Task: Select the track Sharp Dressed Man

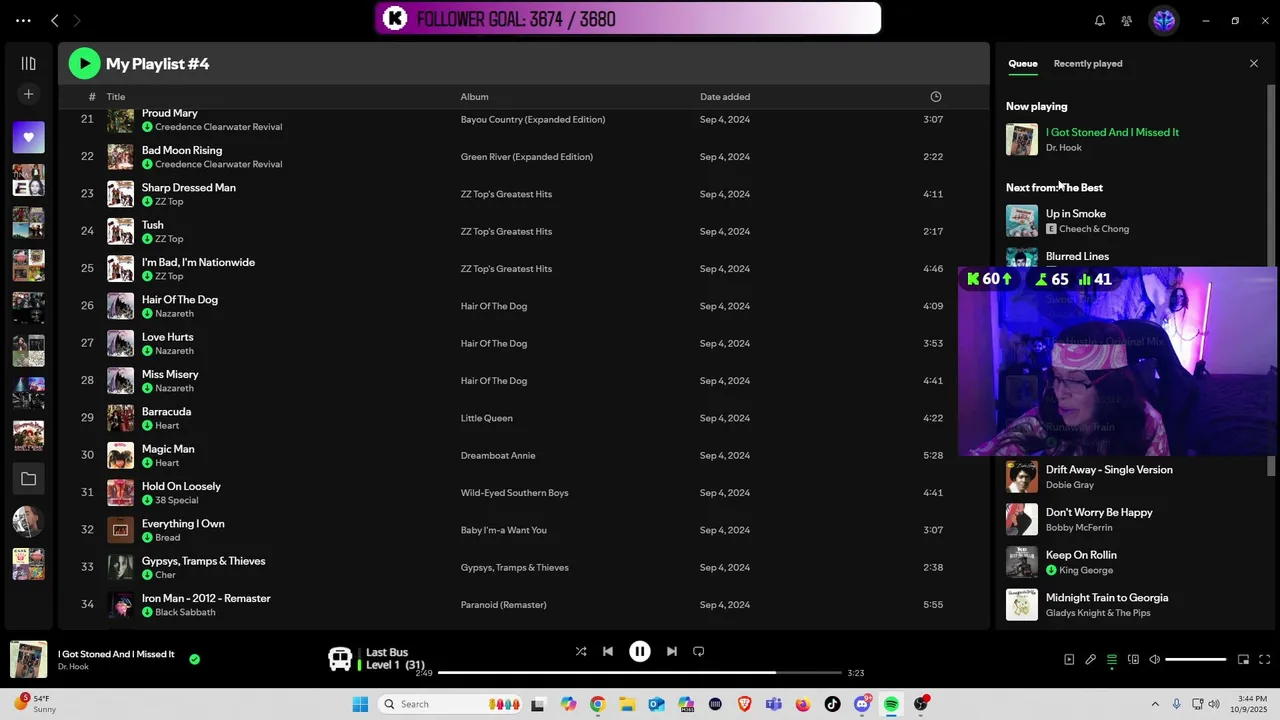Action: (x=189, y=187)
